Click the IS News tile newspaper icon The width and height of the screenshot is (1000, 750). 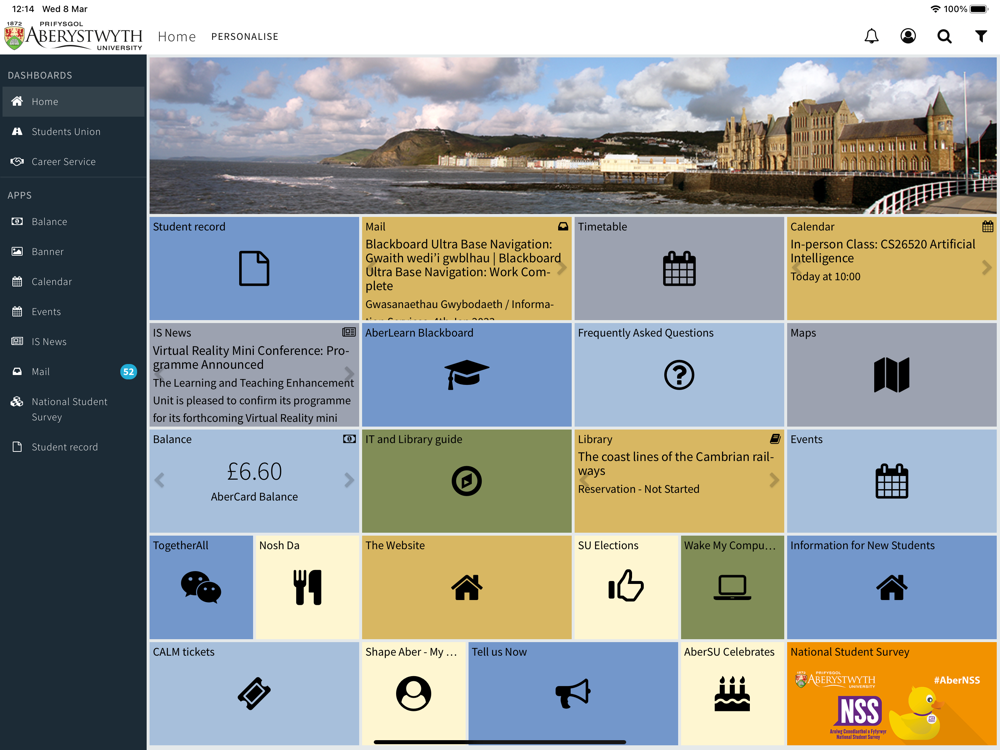coord(349,332)
